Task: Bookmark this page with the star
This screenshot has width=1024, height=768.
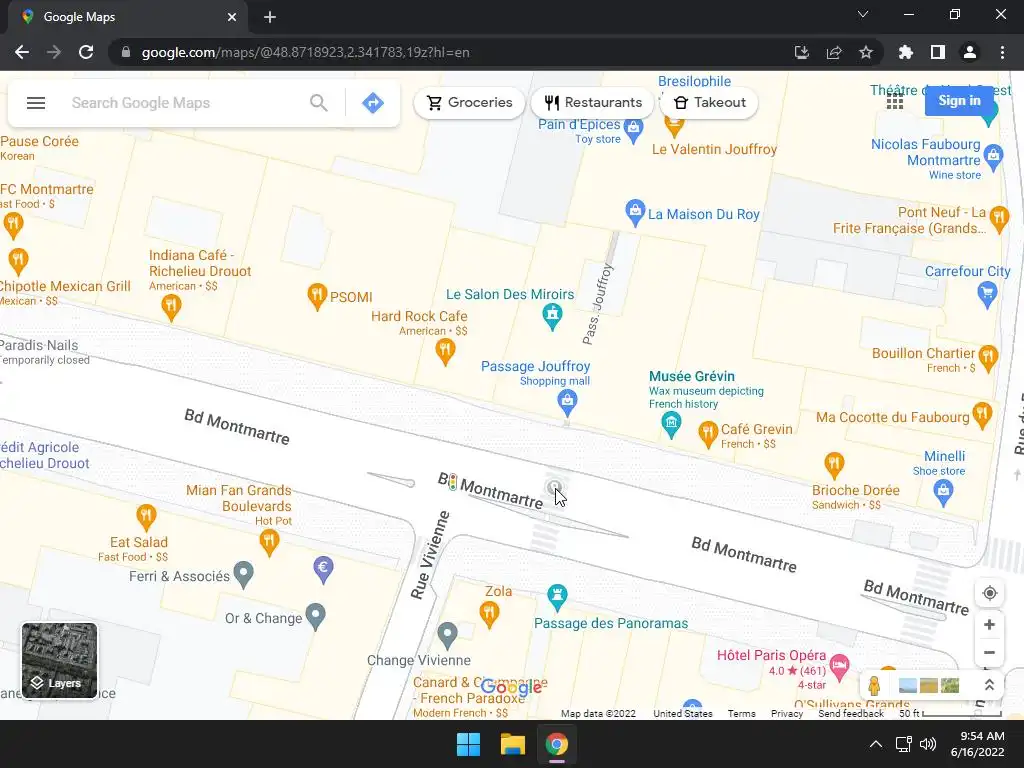Action: (x=865, y=52)
